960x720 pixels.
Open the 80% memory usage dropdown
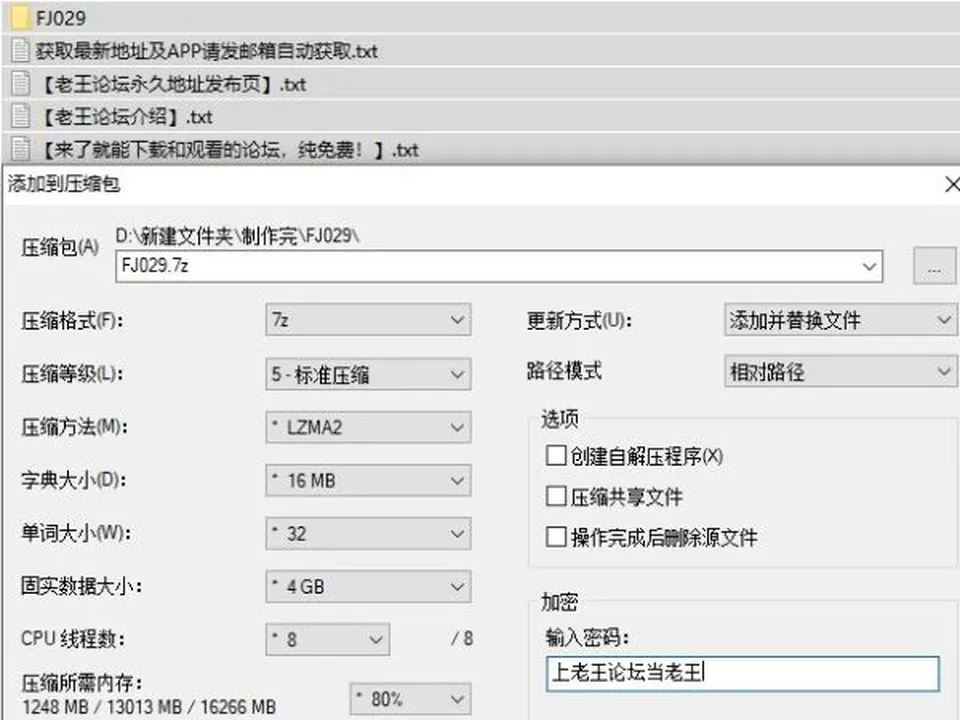[410, 699]
